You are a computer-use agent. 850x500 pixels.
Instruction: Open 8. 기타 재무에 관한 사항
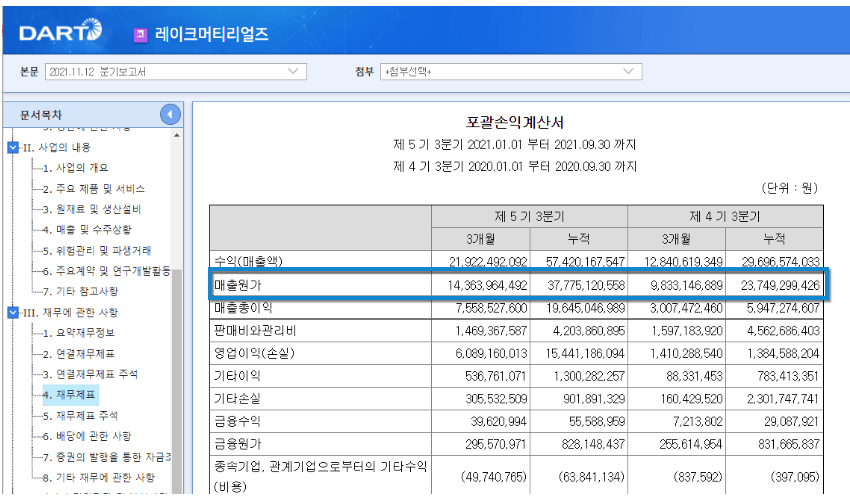click(99, 478)
